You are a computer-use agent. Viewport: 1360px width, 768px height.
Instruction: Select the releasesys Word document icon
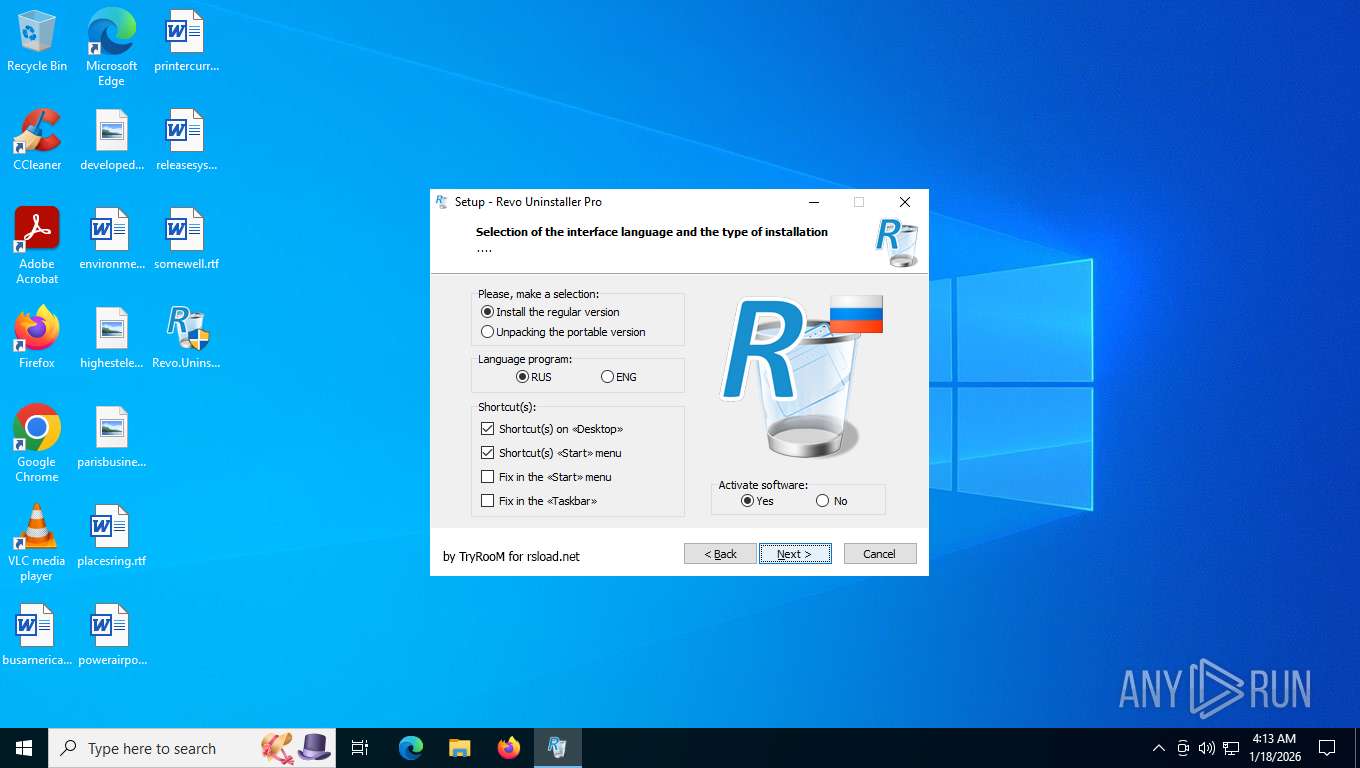point(185,140)
